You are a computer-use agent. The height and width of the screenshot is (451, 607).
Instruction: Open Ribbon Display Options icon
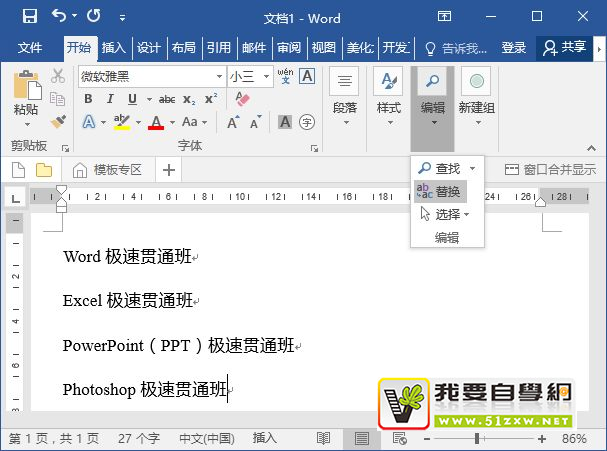pyautogui.click(x=444, y=16)
